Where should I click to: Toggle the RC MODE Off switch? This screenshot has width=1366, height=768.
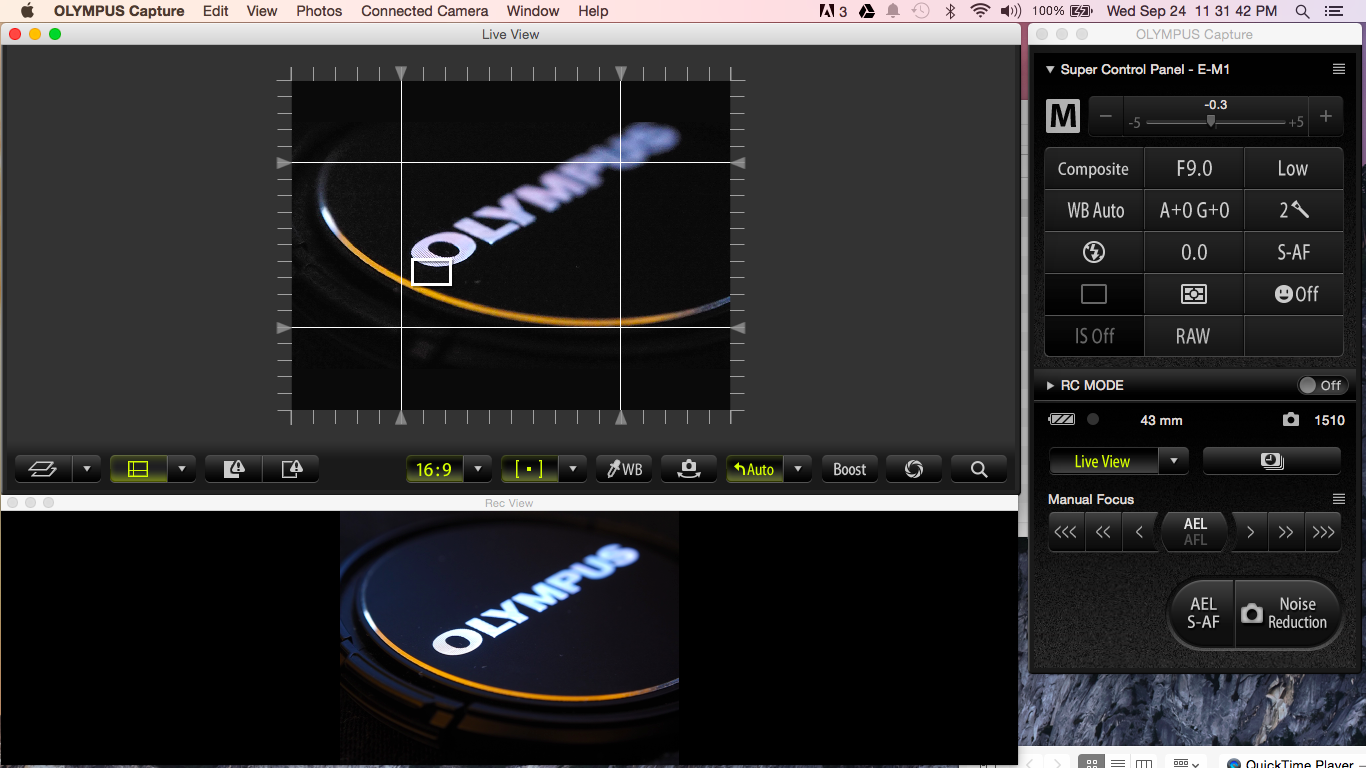pyautogui.click(x=1322, y=385)
